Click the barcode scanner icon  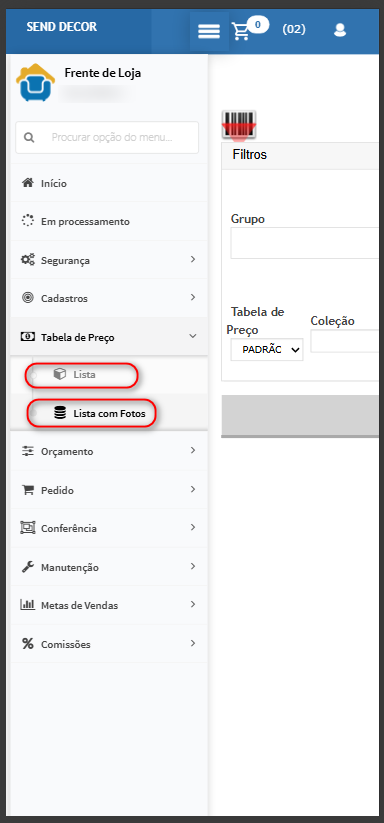coord(239,126)
